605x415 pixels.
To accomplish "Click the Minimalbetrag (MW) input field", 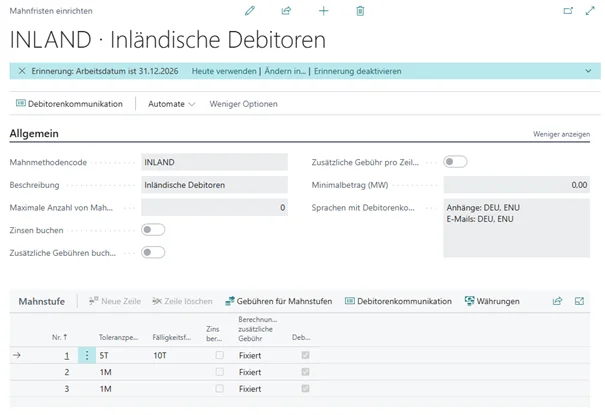I will [516, 185].
